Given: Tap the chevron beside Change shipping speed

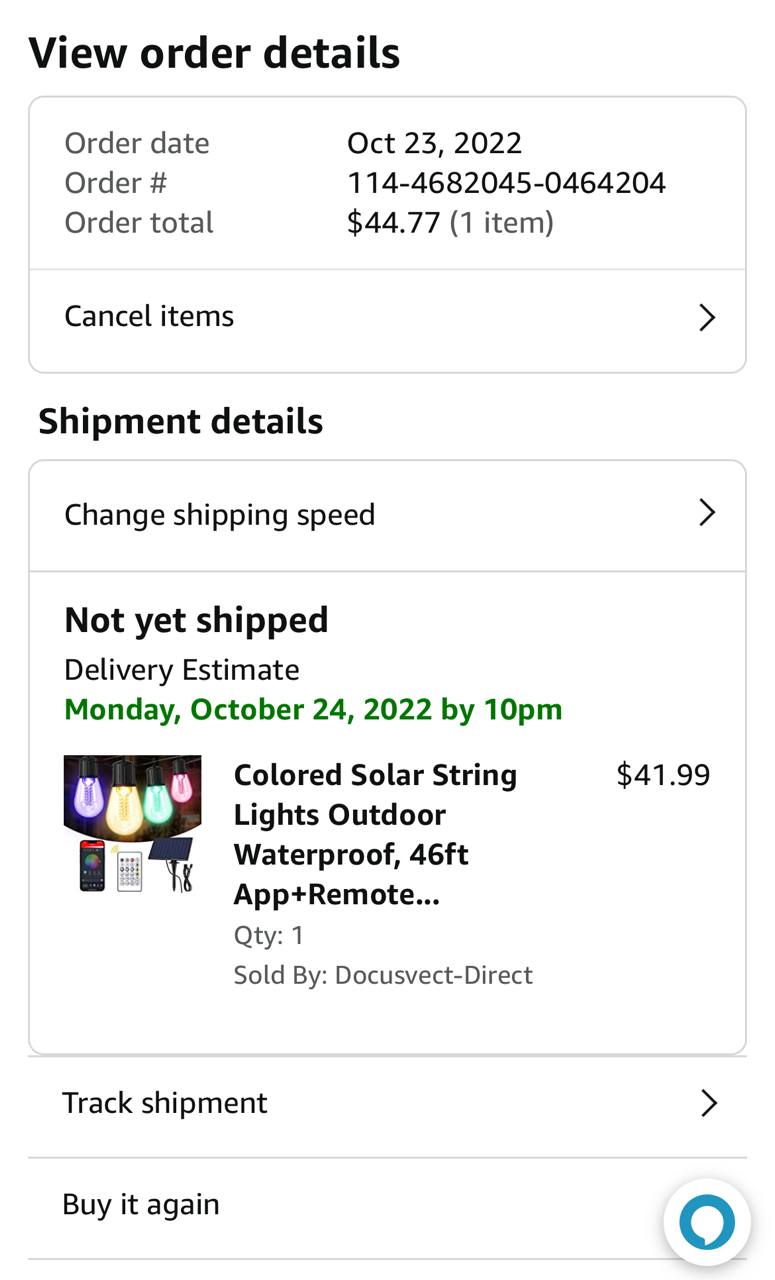Looking at the screenshot, I should (707, 513).
